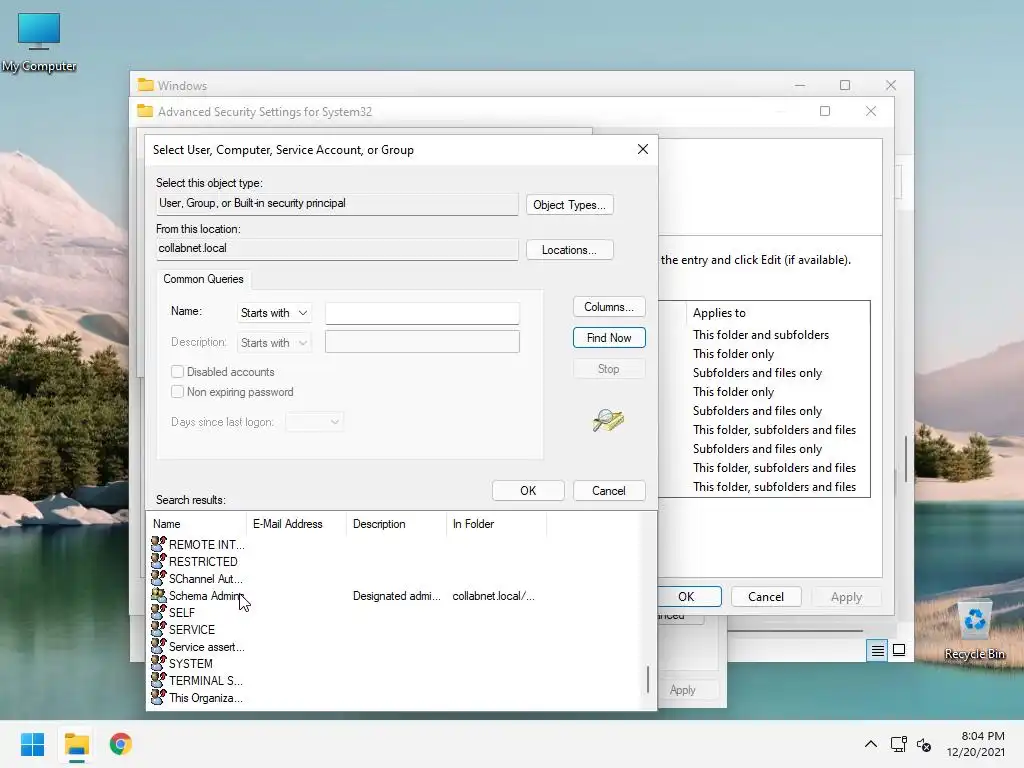The image size is (1024, 768).
Task: Click icon beside RESTRICTED result
Action: pos(159,560)
